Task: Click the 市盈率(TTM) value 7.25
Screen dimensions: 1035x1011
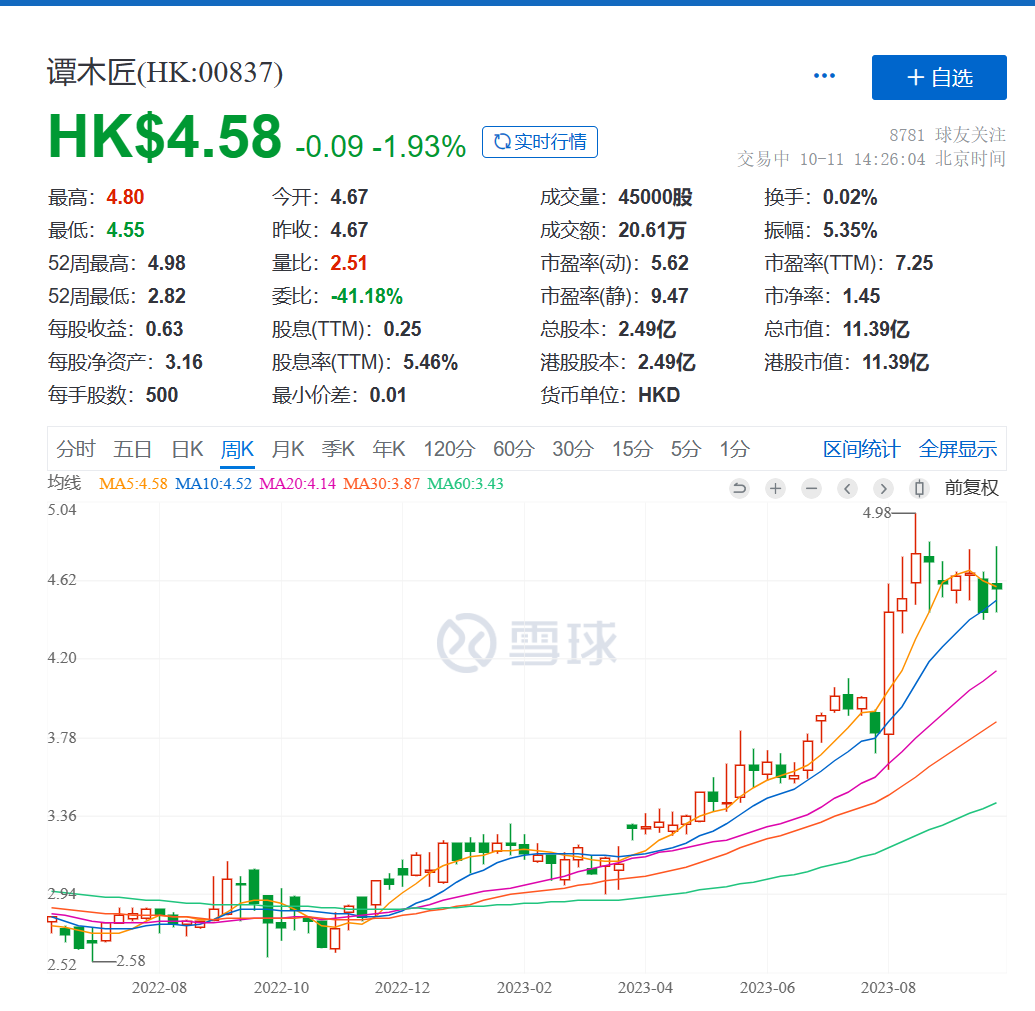Action: [x=914, y=263]
